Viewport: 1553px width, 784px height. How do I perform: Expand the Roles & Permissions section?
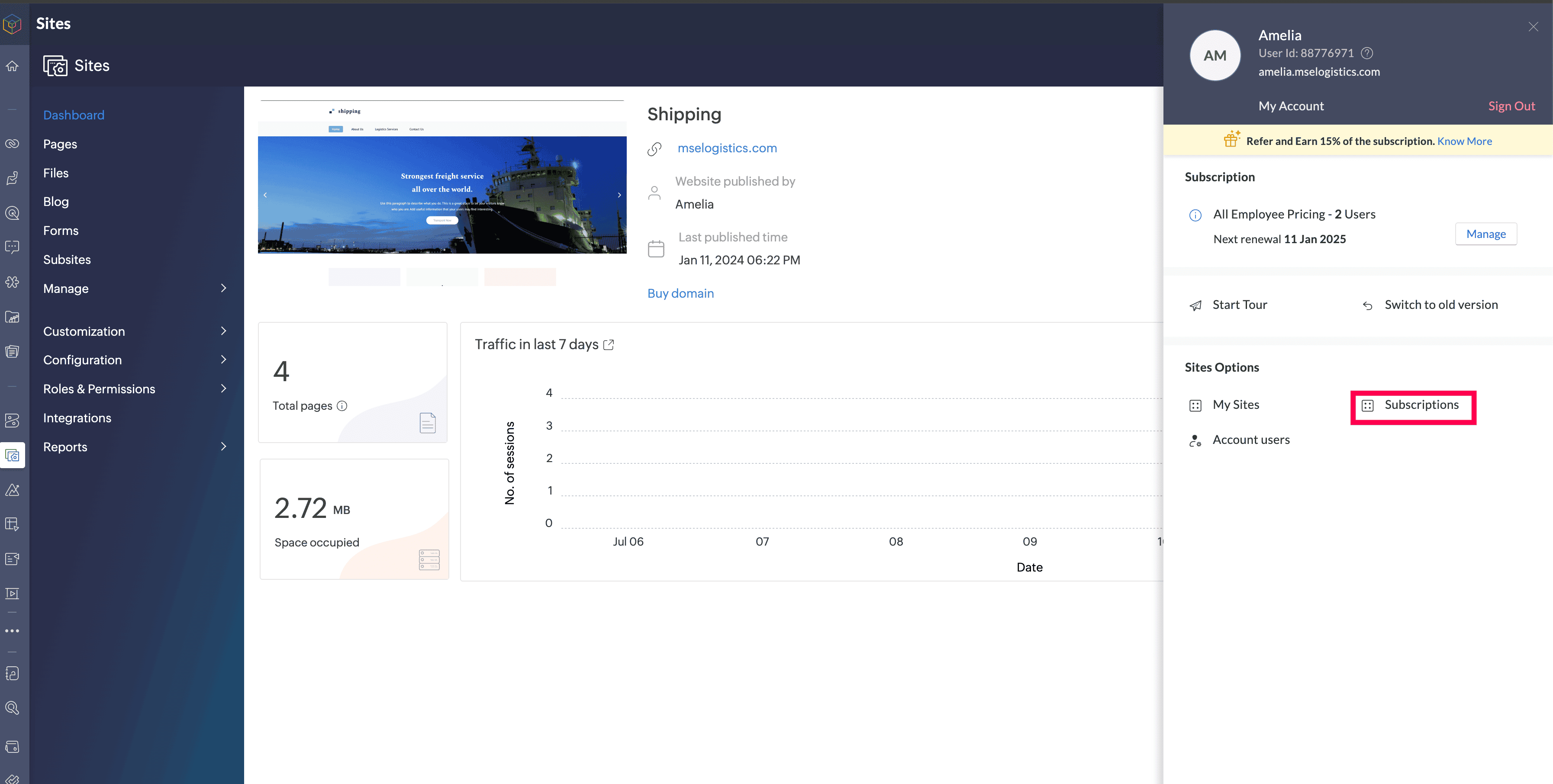[224, 389]
